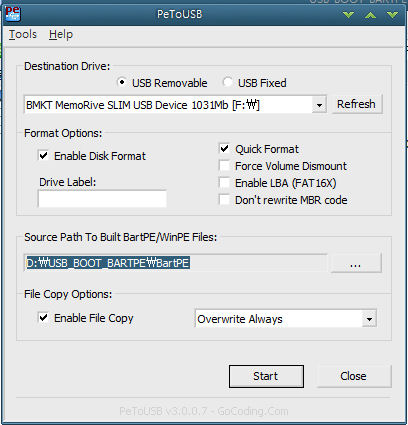The image size is (408, 425).
Task: Click the first green down-arrow title bar icon
Action: 348,15
